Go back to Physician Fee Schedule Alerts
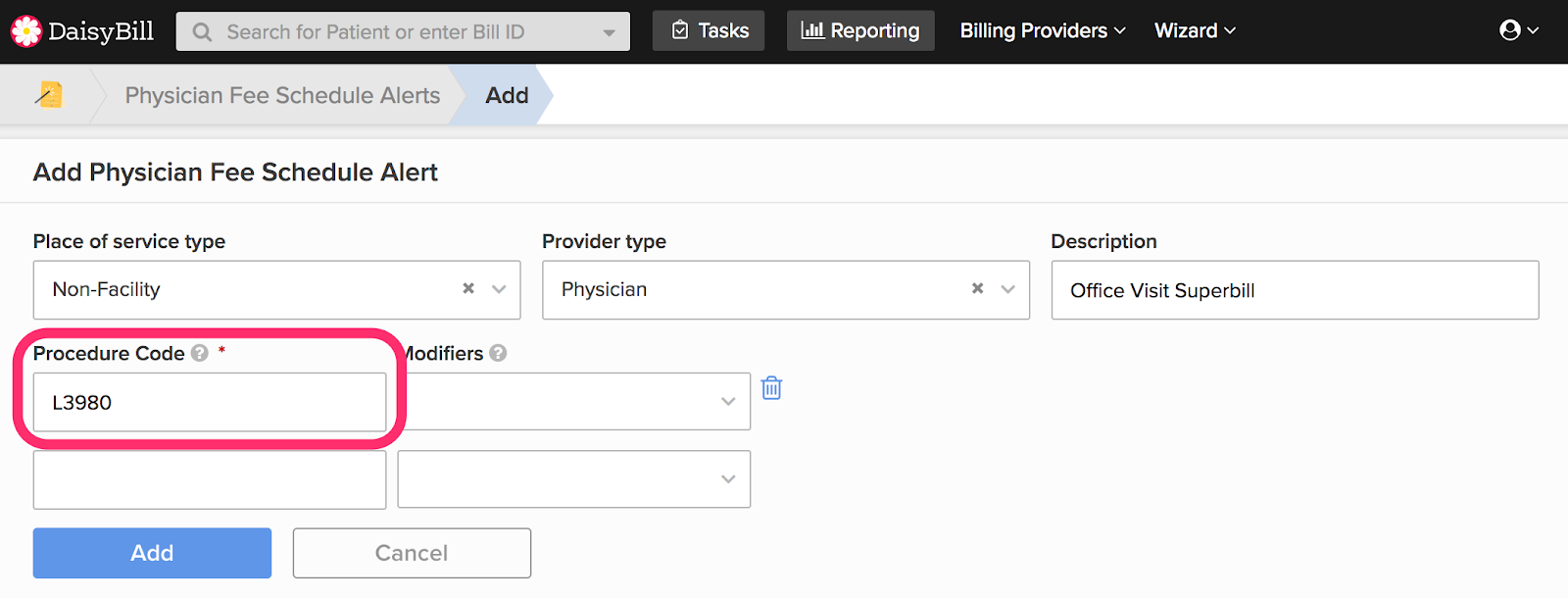The image size is (1568, 598). tap(282, 95)
